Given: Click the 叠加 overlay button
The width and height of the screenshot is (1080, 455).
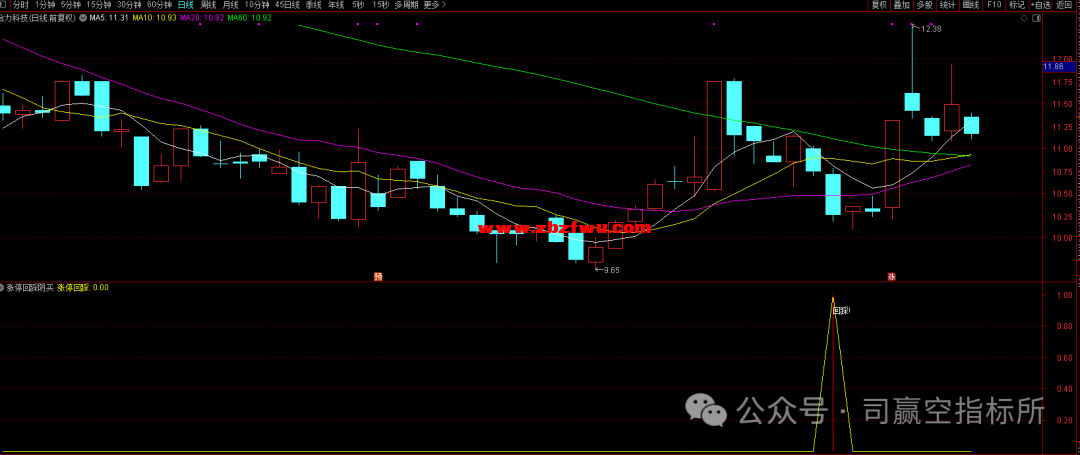Looking at the screenshot, I should tap(902, 4).
